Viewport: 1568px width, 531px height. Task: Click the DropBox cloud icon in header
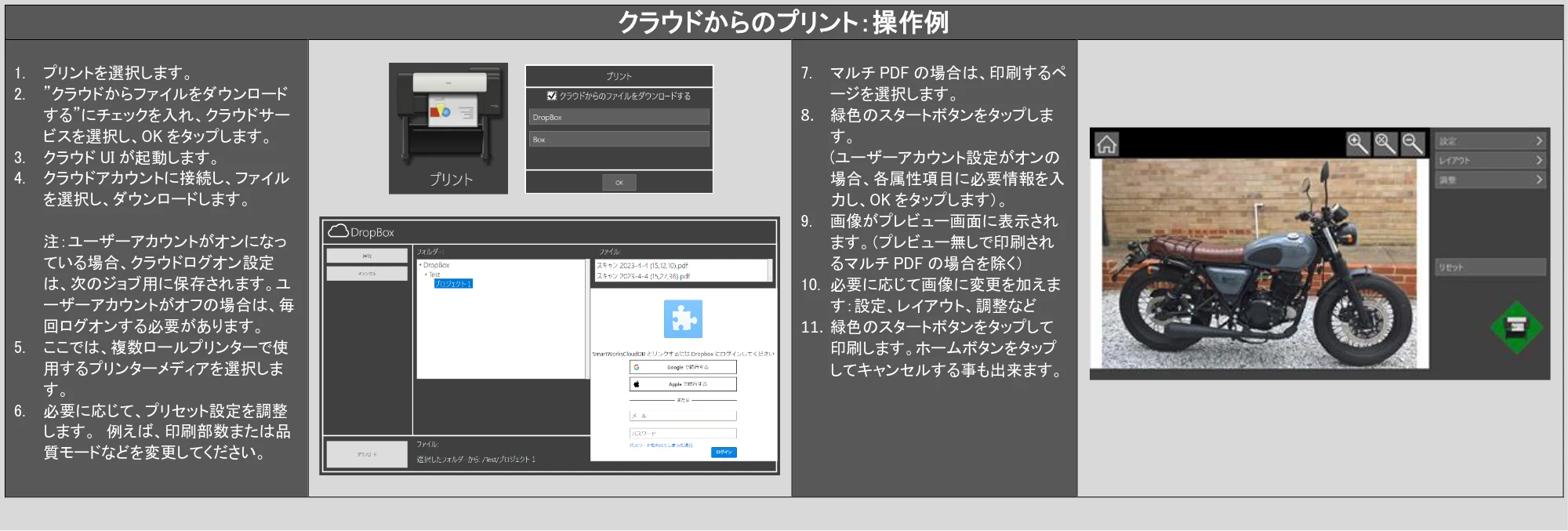[338, 231]
